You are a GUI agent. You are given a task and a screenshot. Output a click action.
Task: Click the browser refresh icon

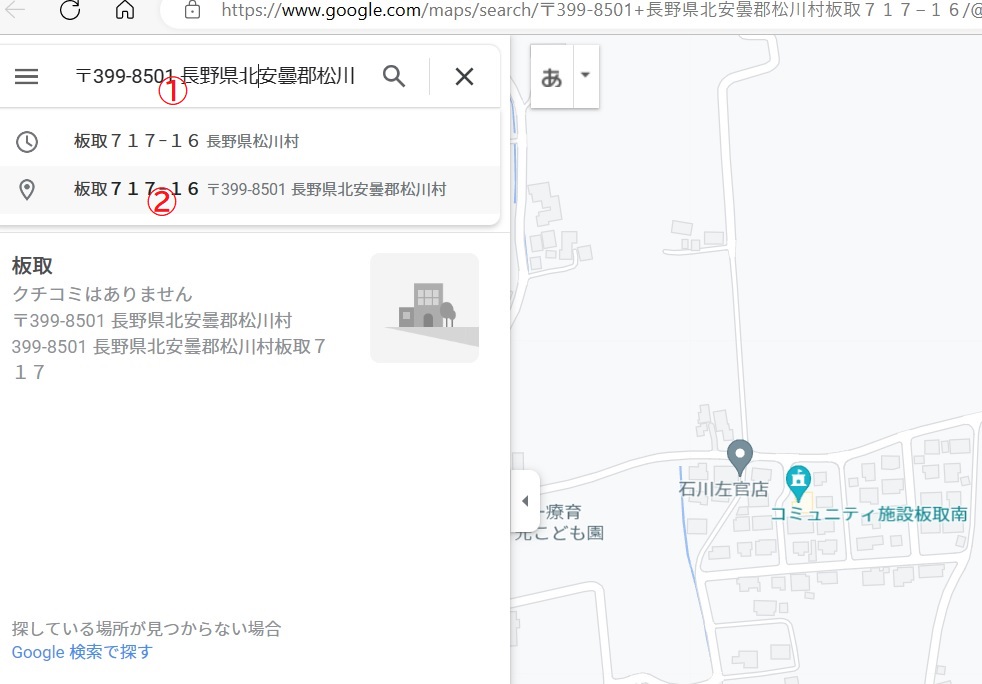(x=68, y=11)
